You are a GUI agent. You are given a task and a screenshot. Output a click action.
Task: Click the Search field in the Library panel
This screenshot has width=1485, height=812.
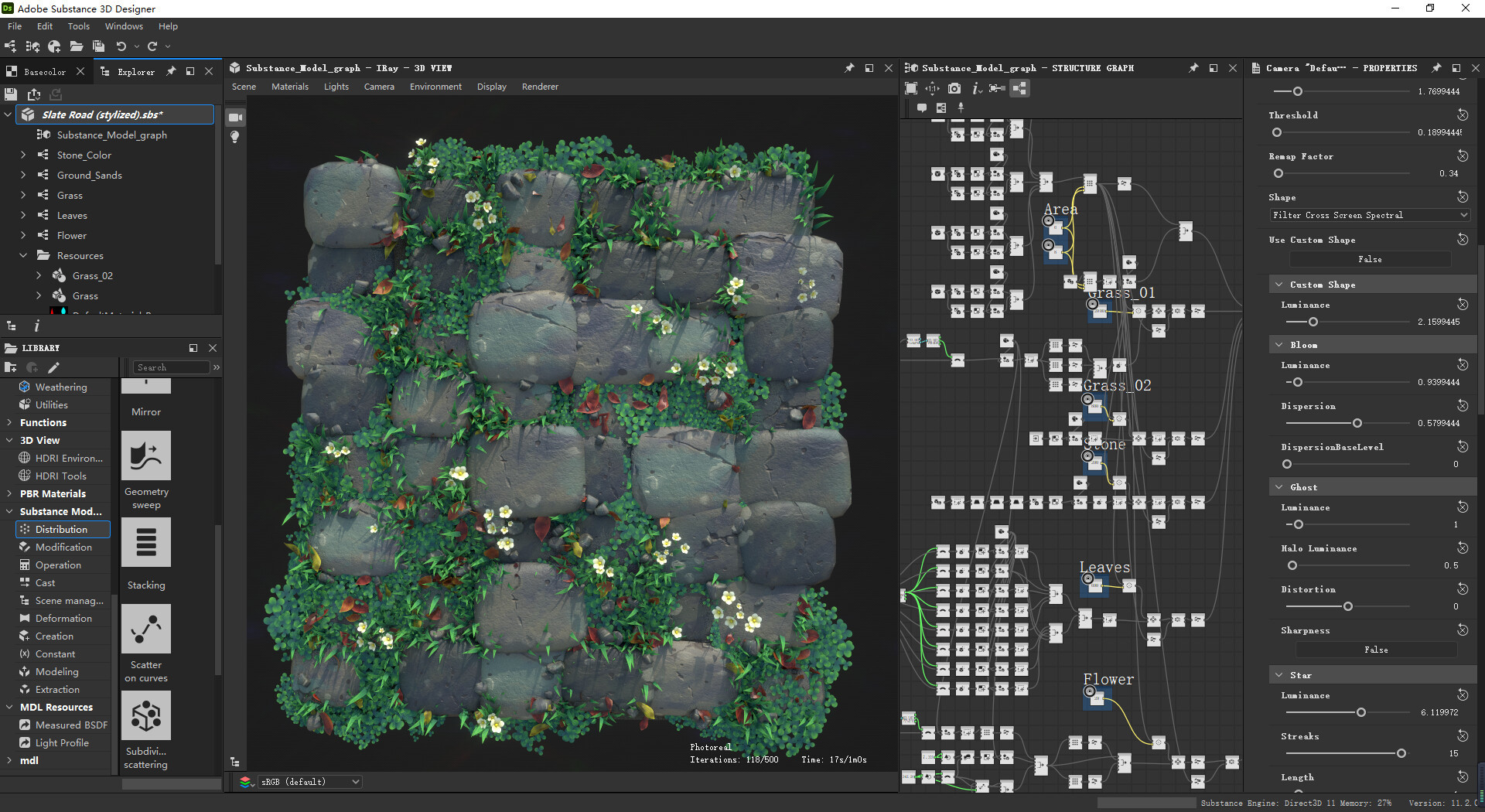point(172,367)
